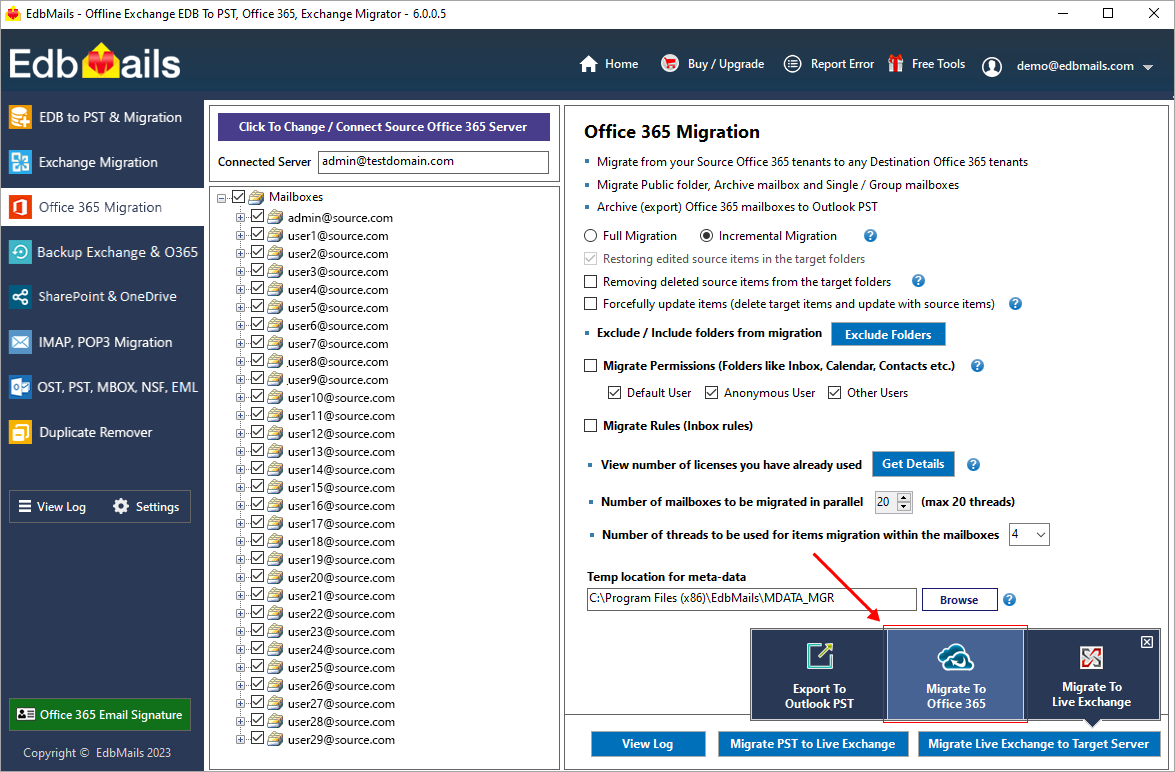The width and height of the screenshot is (1175, 772).
Task: Click the SharePoint & OneDrive share icon
Action: (20, 297)
